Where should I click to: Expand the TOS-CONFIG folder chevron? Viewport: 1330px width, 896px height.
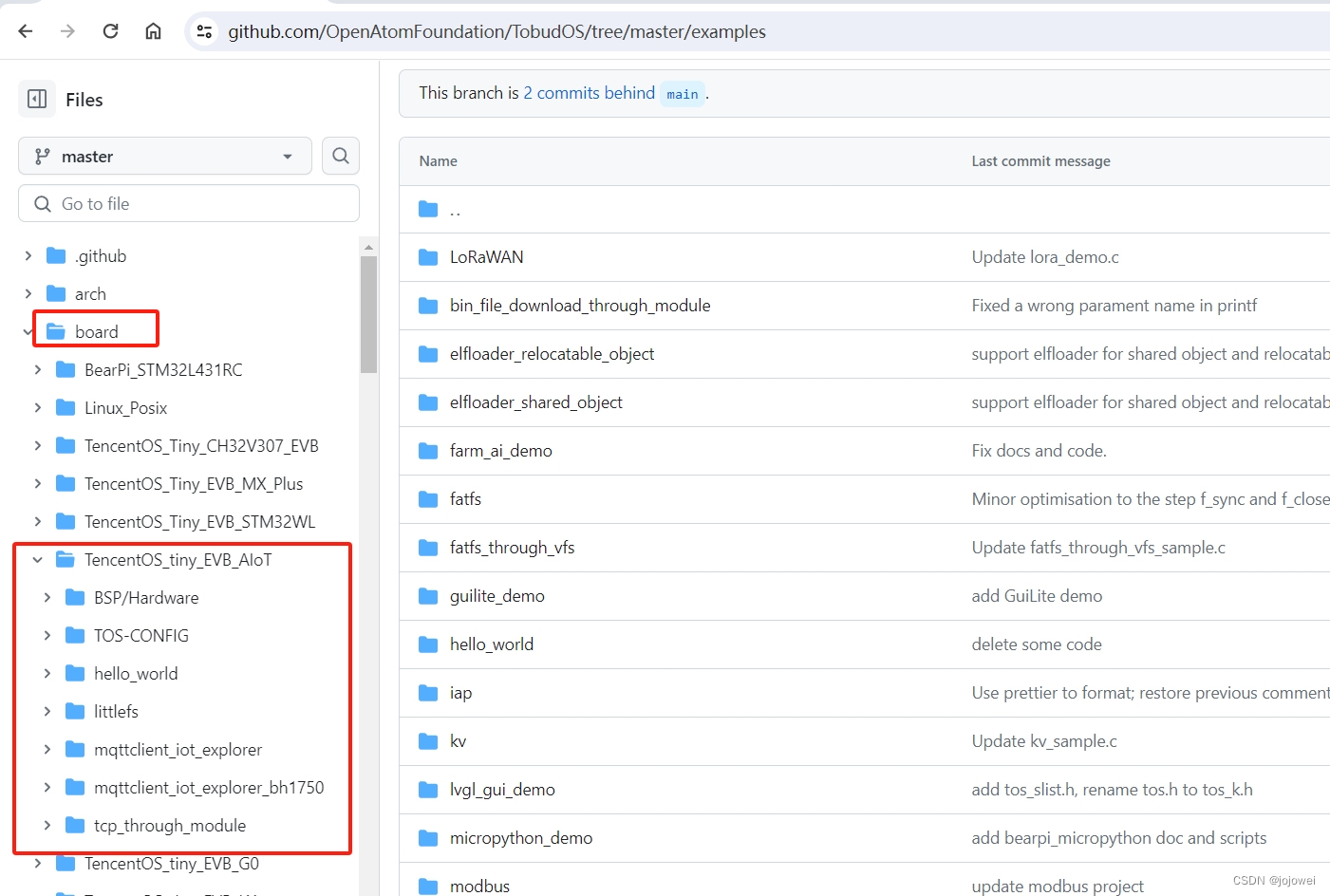click(47, 635)
